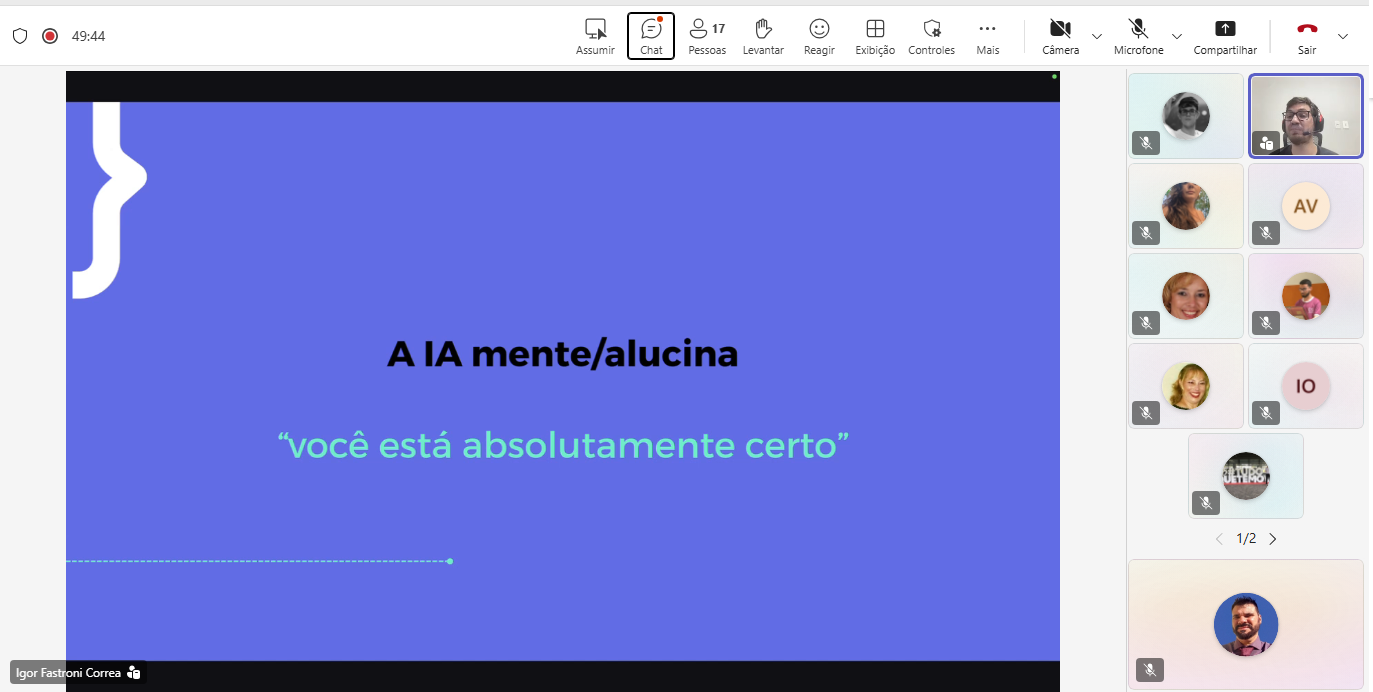Expand the Sair leave options arrow
Image resolution: width=1373 pixels, height=692 pixels.
1343,37
